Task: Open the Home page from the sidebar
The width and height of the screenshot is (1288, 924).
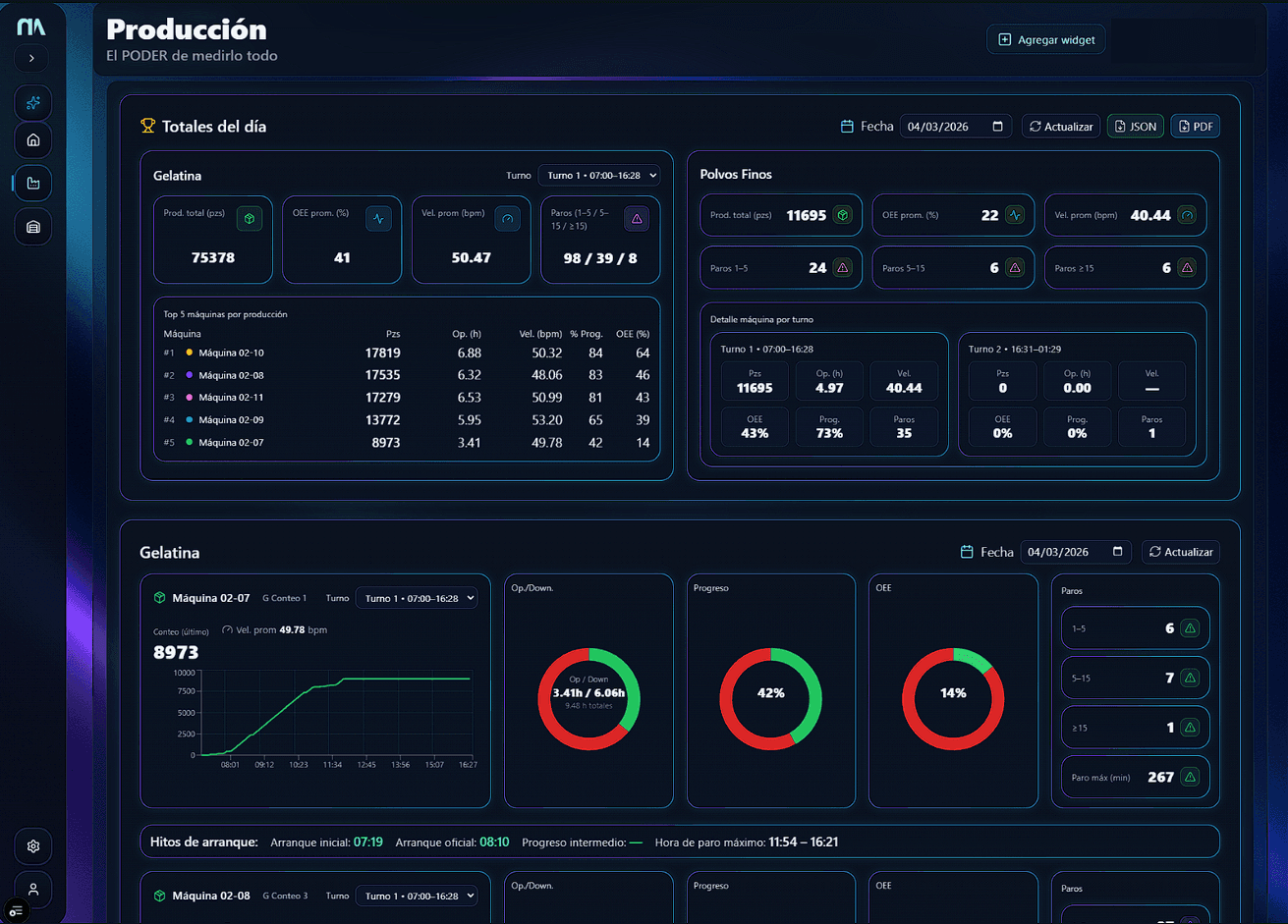Action: coord(32,140)
